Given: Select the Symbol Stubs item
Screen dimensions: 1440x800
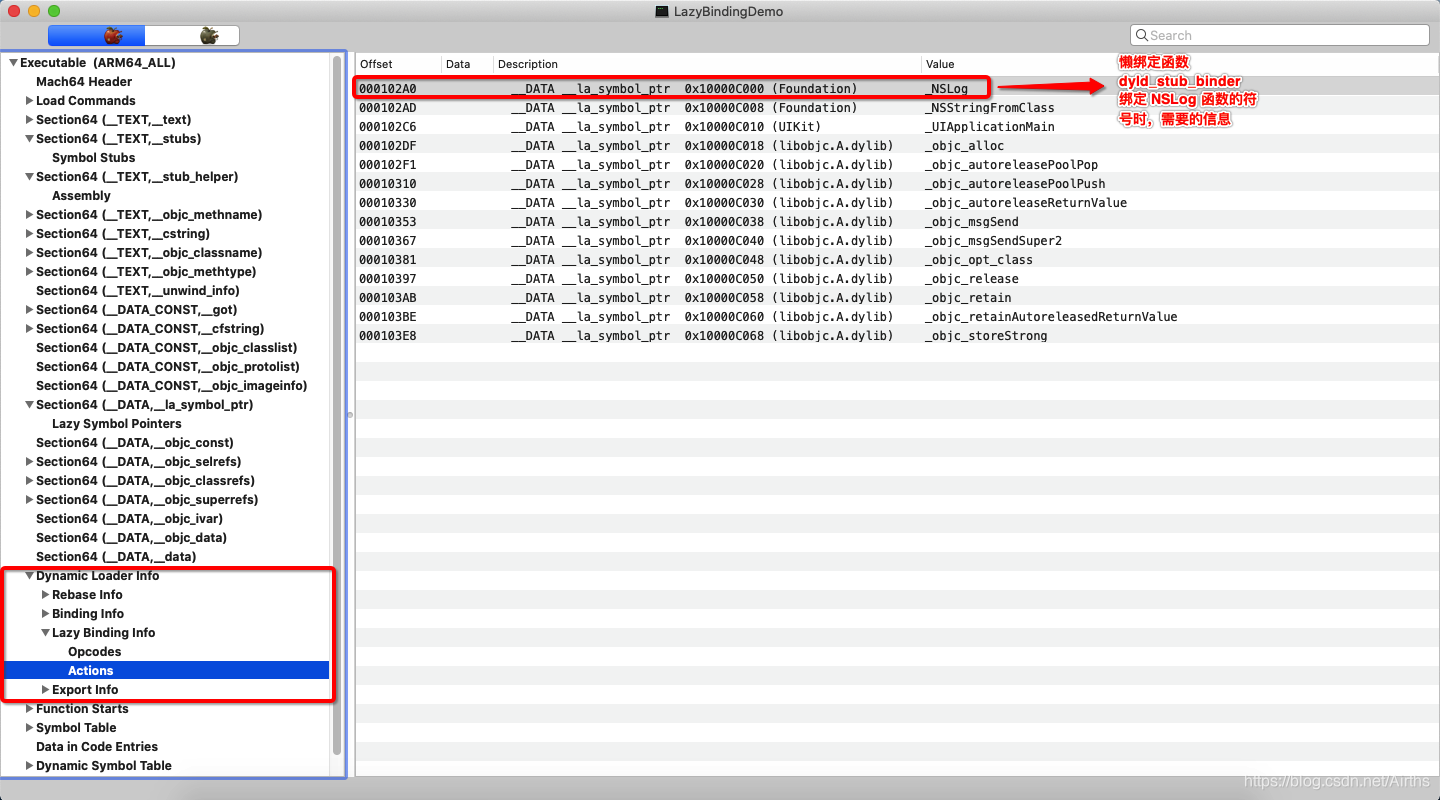Looking at the screenshot, I should 93,158.
